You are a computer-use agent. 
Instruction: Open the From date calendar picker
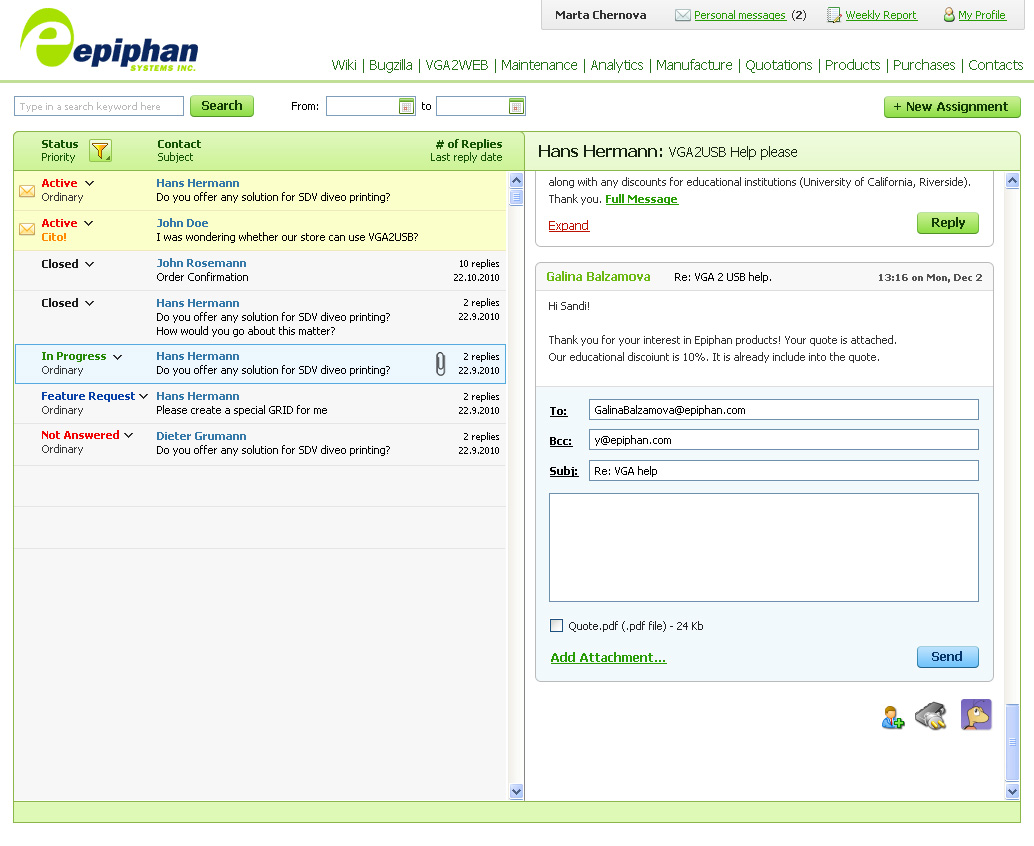(x=406, y=107)
